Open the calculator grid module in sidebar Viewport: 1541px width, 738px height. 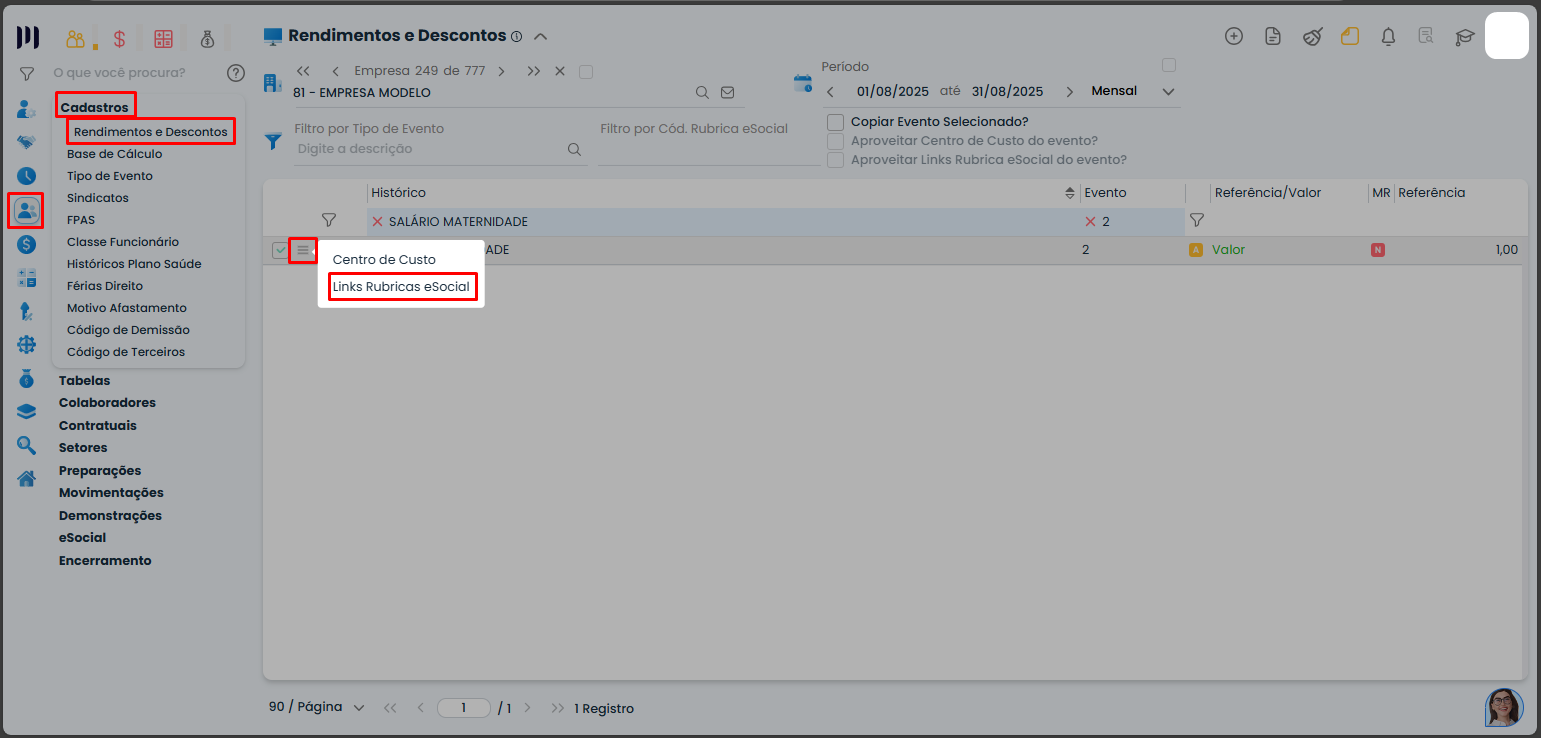pyautogui.click(x=27, y=278)
